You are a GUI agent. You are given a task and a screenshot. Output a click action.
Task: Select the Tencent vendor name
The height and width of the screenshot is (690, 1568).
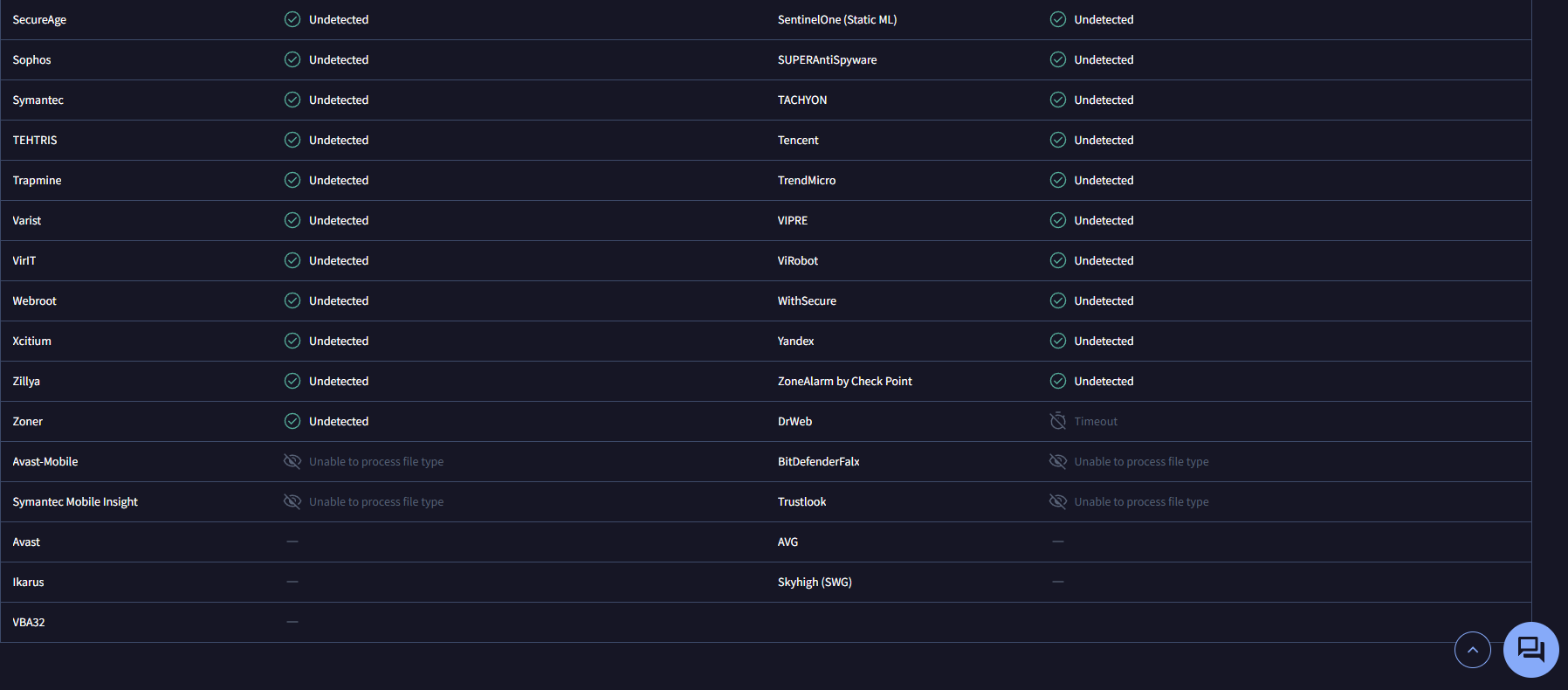[x=798, y=140]
